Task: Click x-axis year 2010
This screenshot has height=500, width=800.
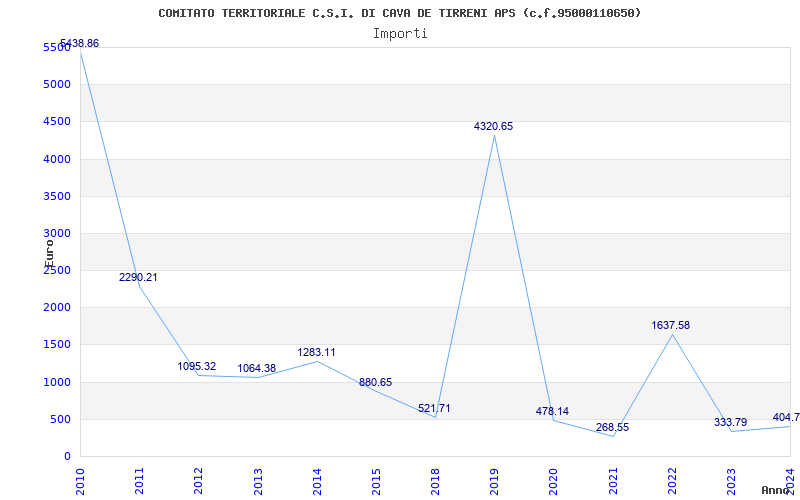Action: [x=80, y=481]
